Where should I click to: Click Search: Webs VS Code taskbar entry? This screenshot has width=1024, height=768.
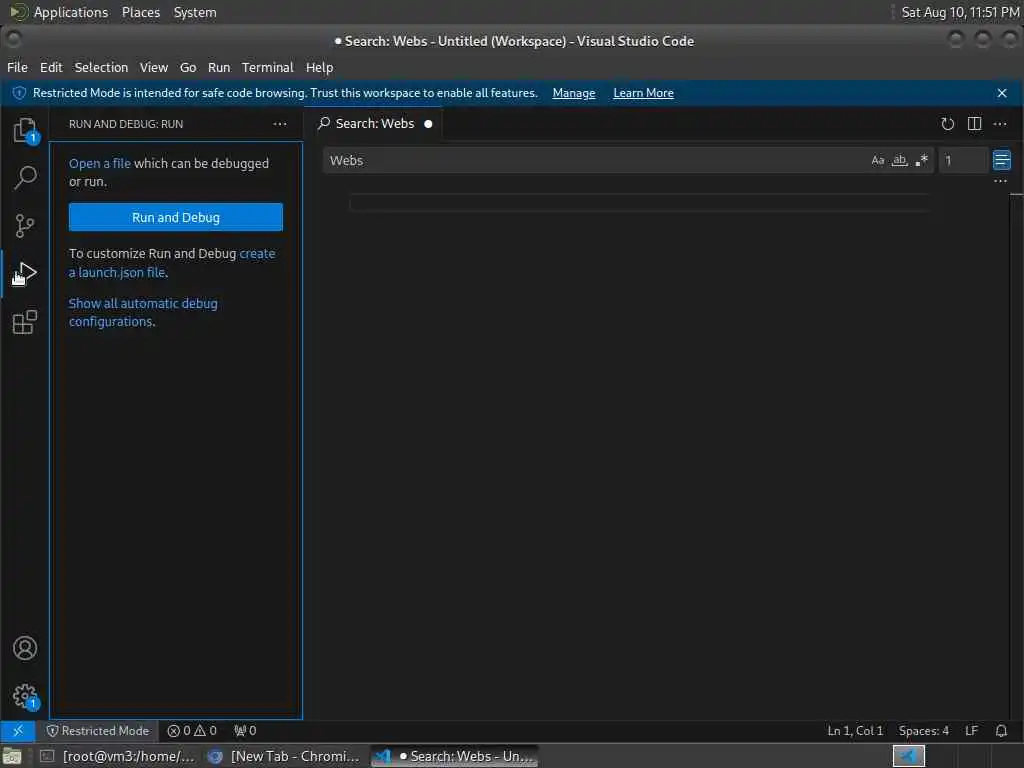455,756
